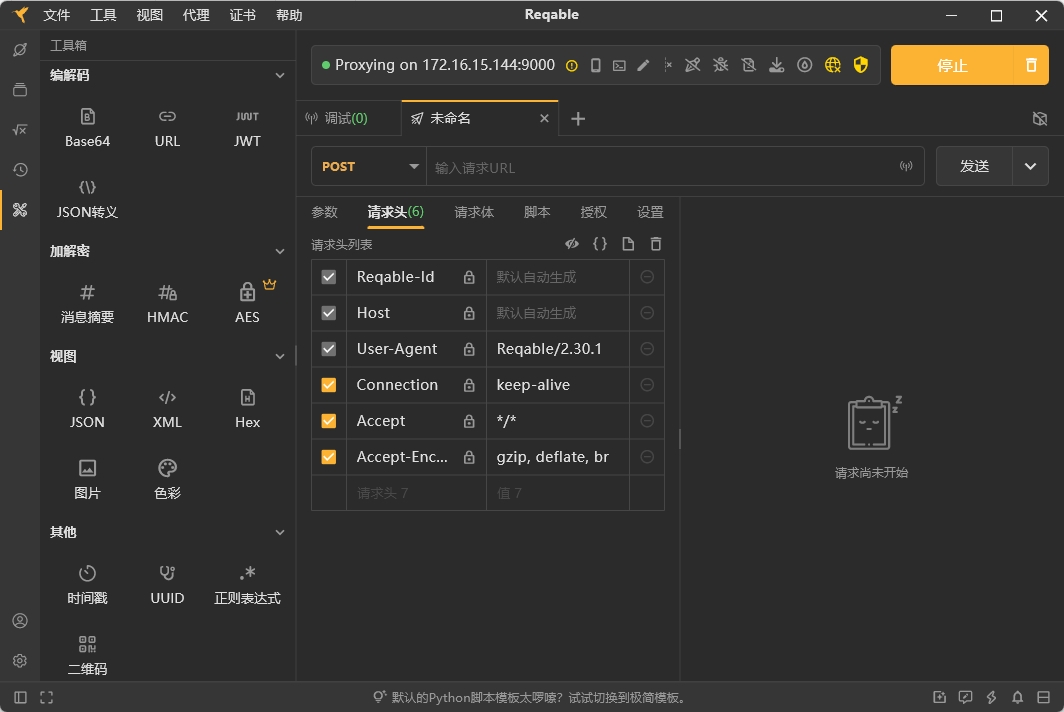Screen dimensions: 1064x712
Task: Open the HMAC tool
Action: pyautogui.click(x=167, y=304)
